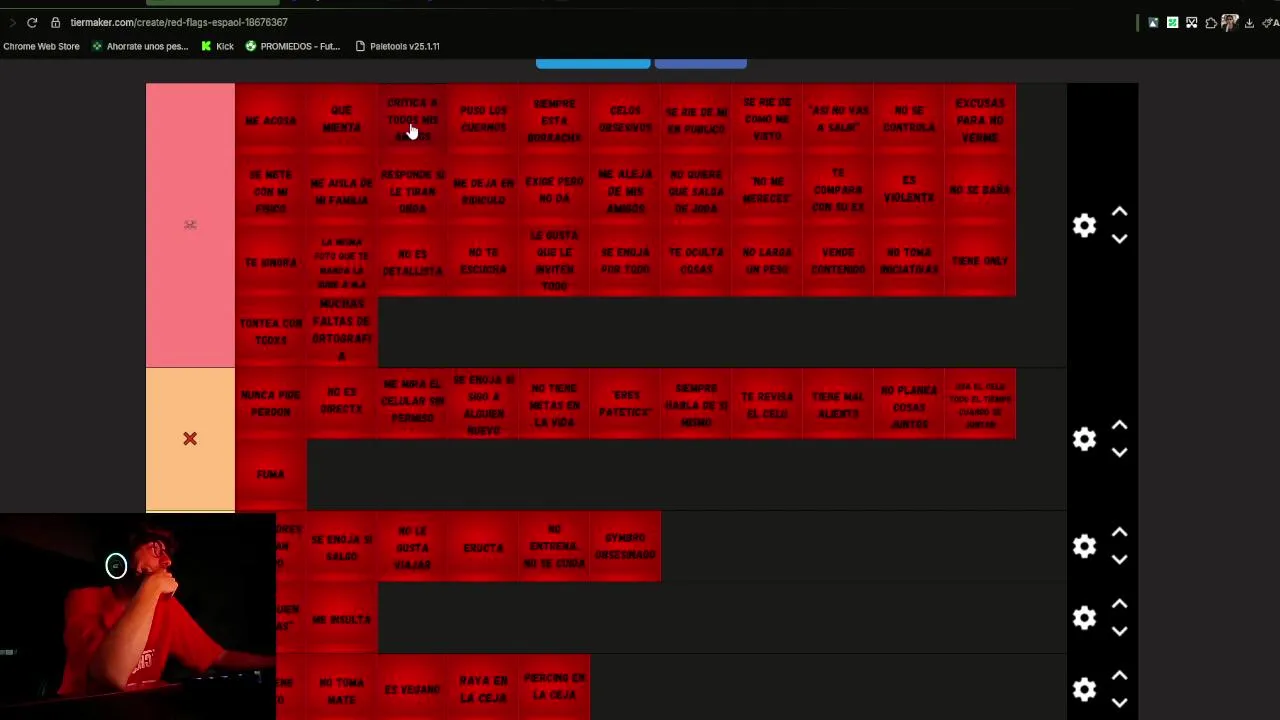This screenshot has width=1280, height=720.
Task: Select the VENDE CONTENIDO tile
Action: pyautogui.click(x=838, y=261)
